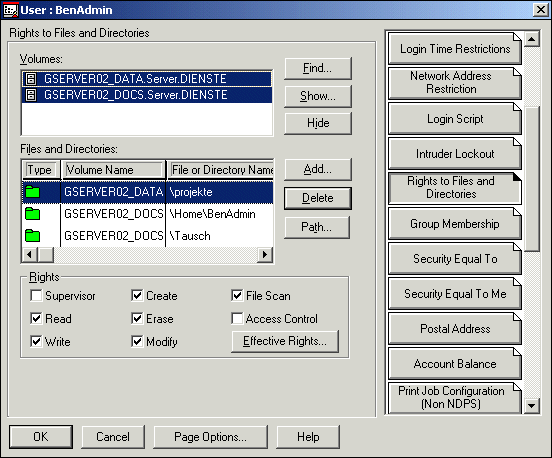Switch to the Group Membership page

pyautogui.click(x=455, y=224)
